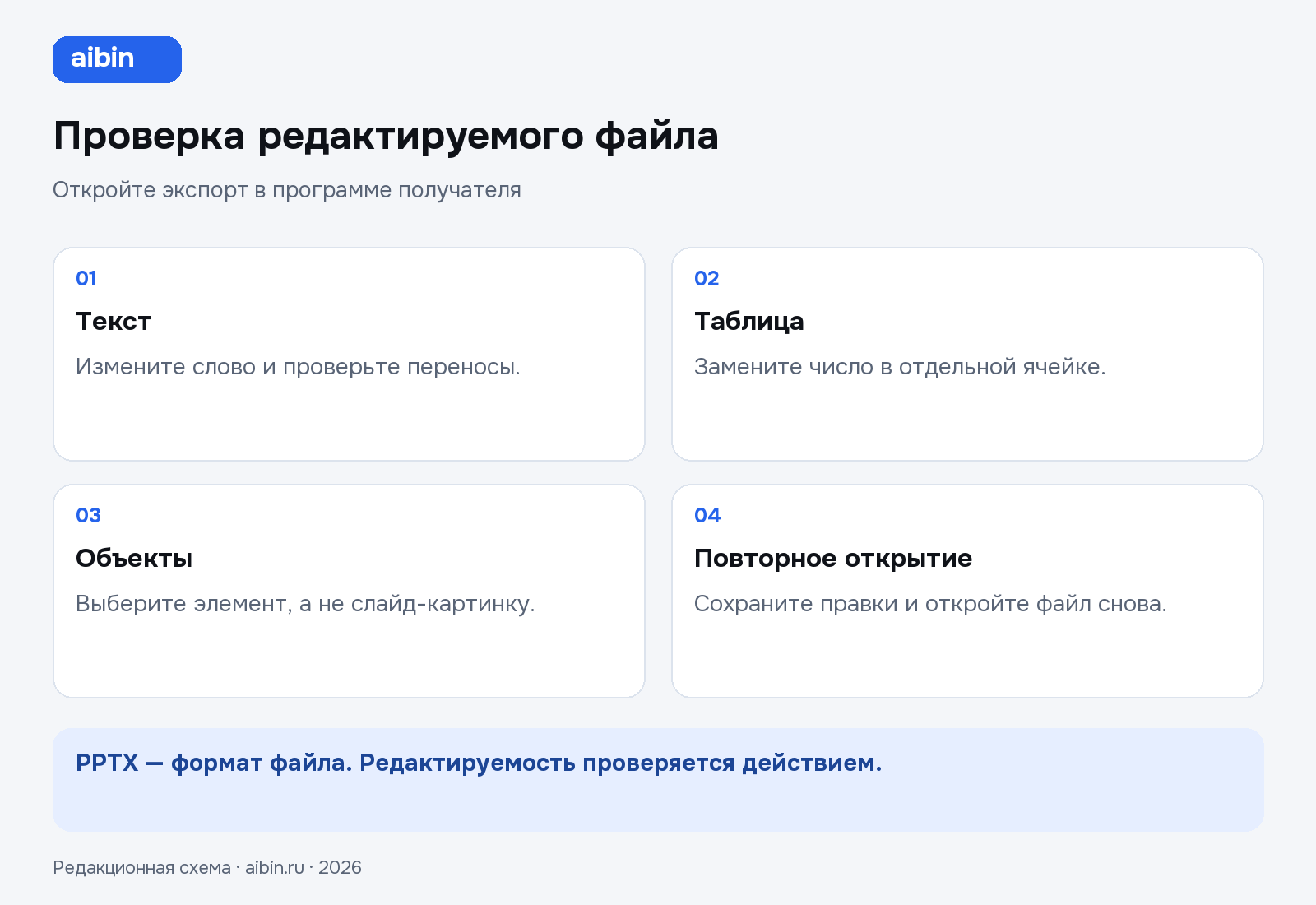Click the footer line "Редакционная схема · aibin.ru · 2026"
The width and height of the screenshot is (1316, 905).
207,868
